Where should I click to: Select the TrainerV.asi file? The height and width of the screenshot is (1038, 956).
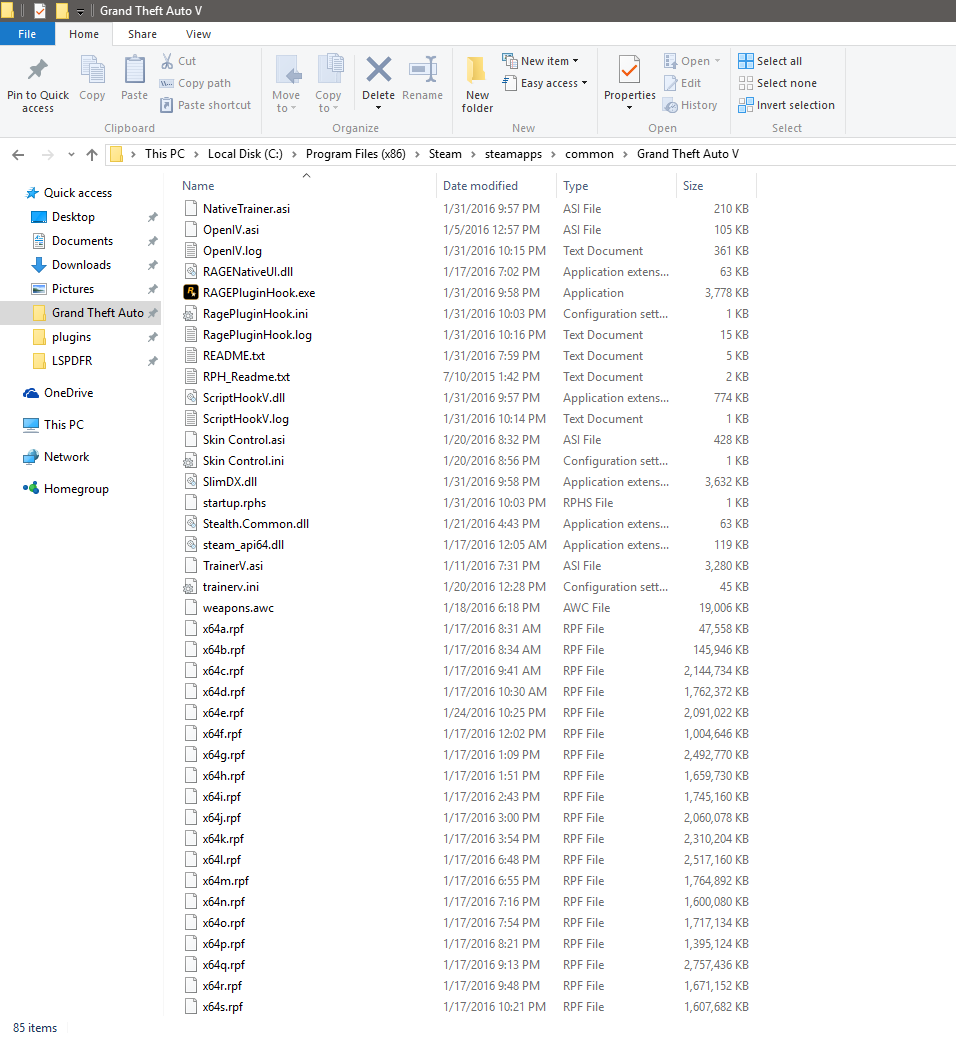(x=232, y=566)
